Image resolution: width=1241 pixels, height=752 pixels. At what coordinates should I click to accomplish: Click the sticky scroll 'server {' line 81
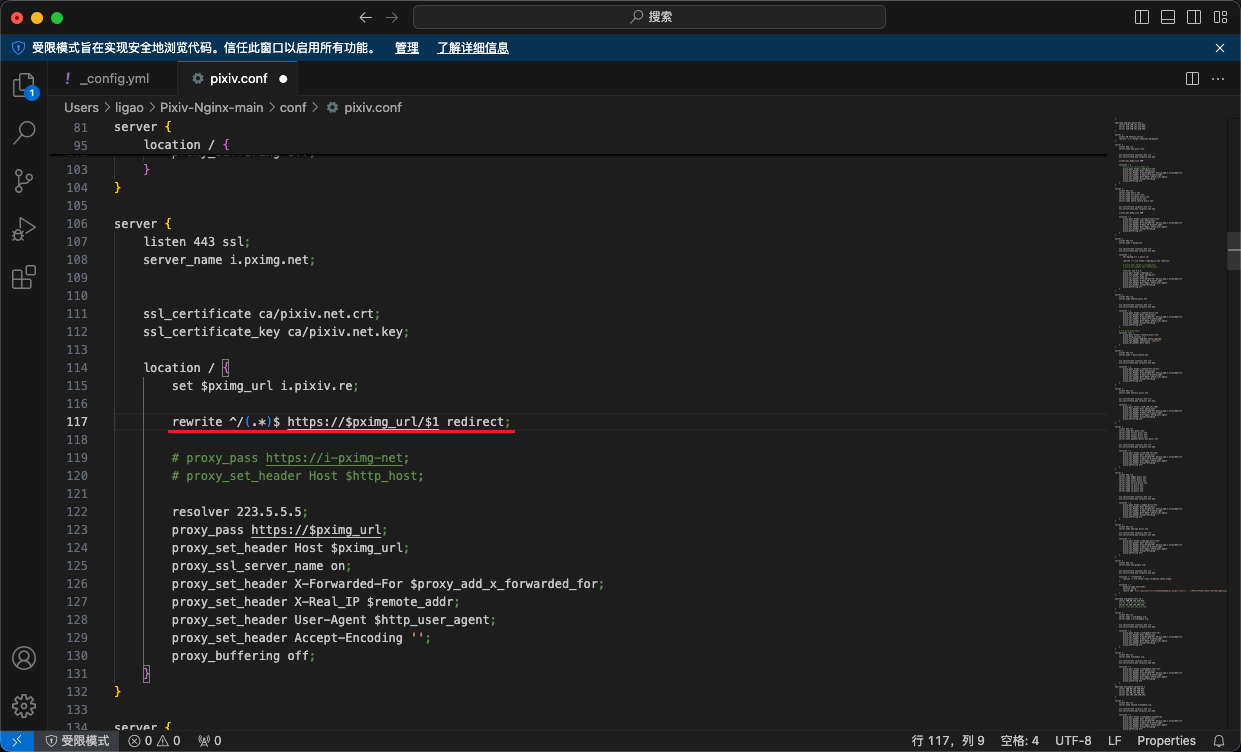(143, 127)
